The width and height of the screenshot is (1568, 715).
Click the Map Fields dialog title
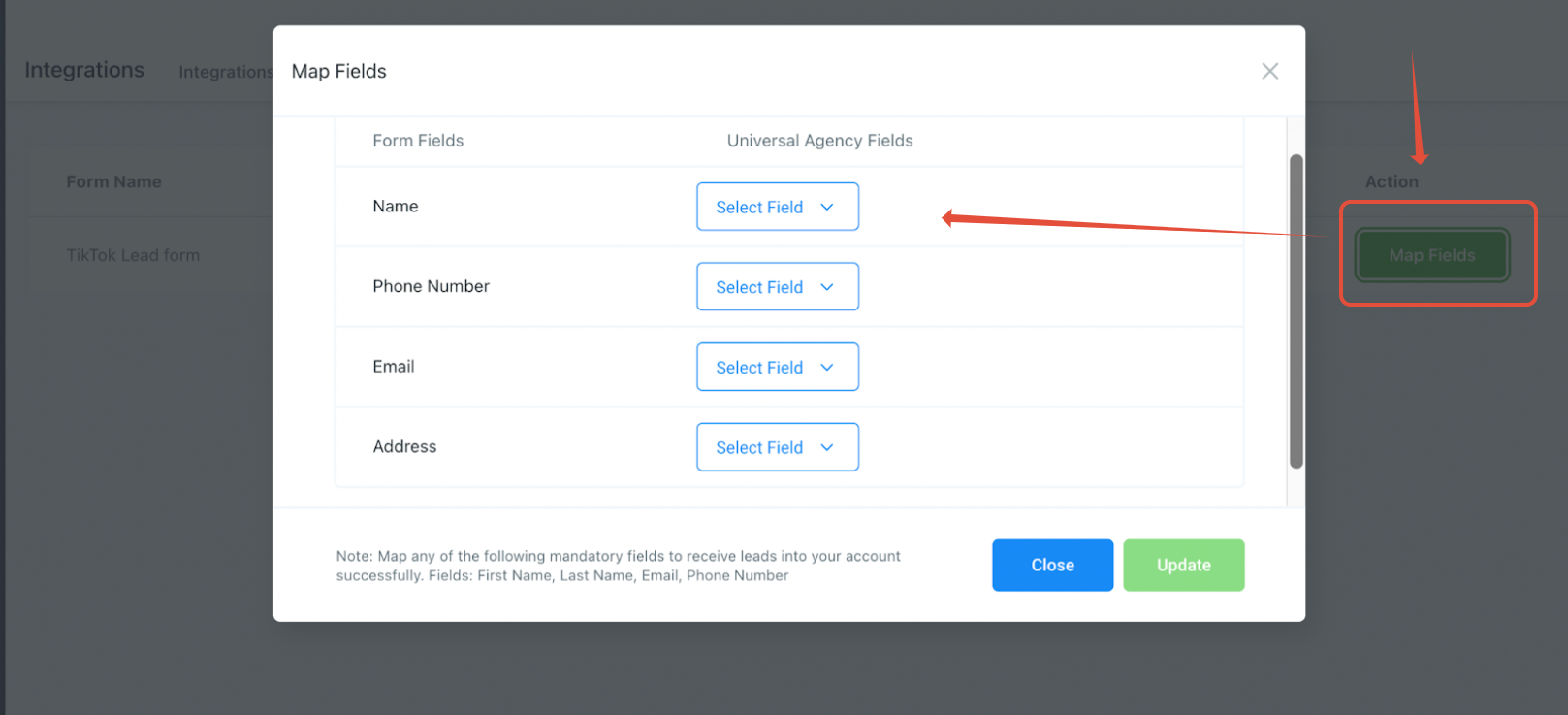(338, 71)
